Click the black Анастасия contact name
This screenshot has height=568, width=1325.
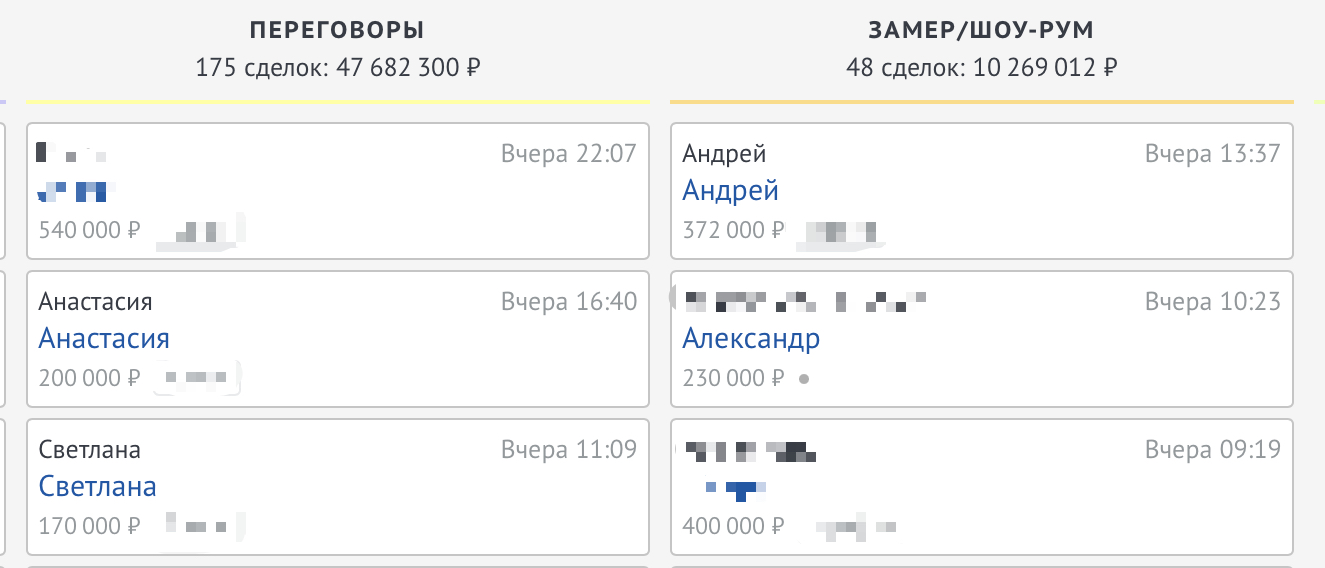point(95,302)
